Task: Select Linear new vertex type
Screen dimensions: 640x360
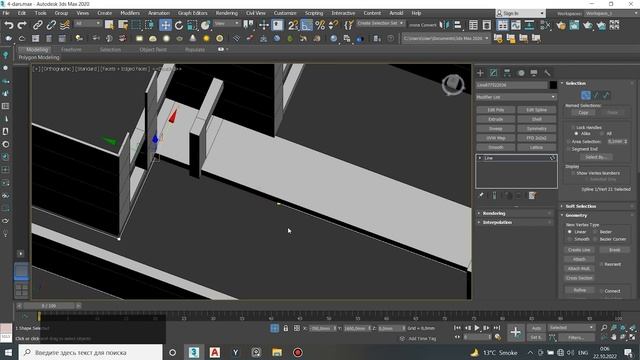Action: (569, 232)
